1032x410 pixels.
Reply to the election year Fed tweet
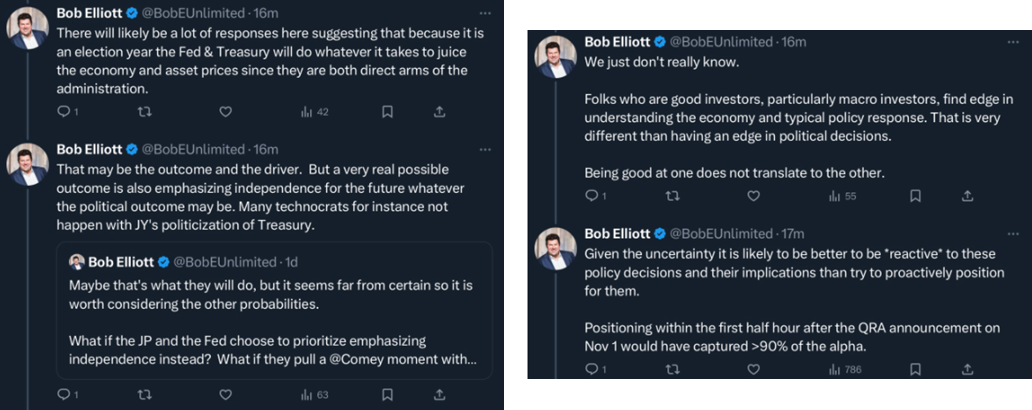(62, 112)
